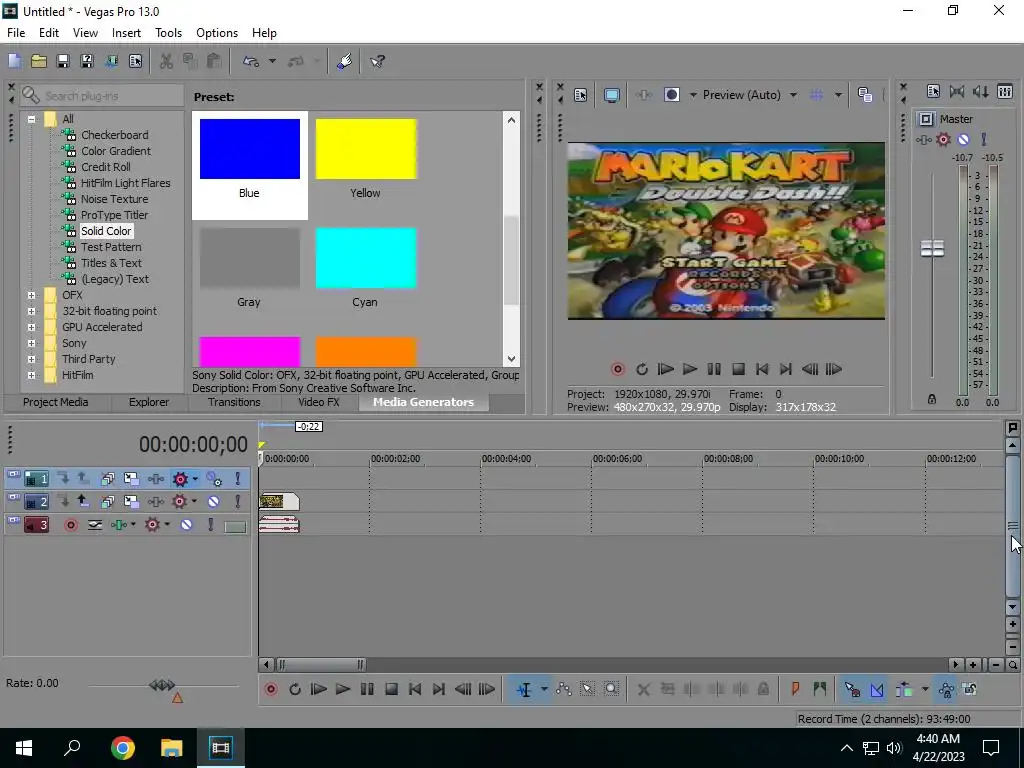Move the Master volume fader handle

pyautogui.click(x=932, y=248)
